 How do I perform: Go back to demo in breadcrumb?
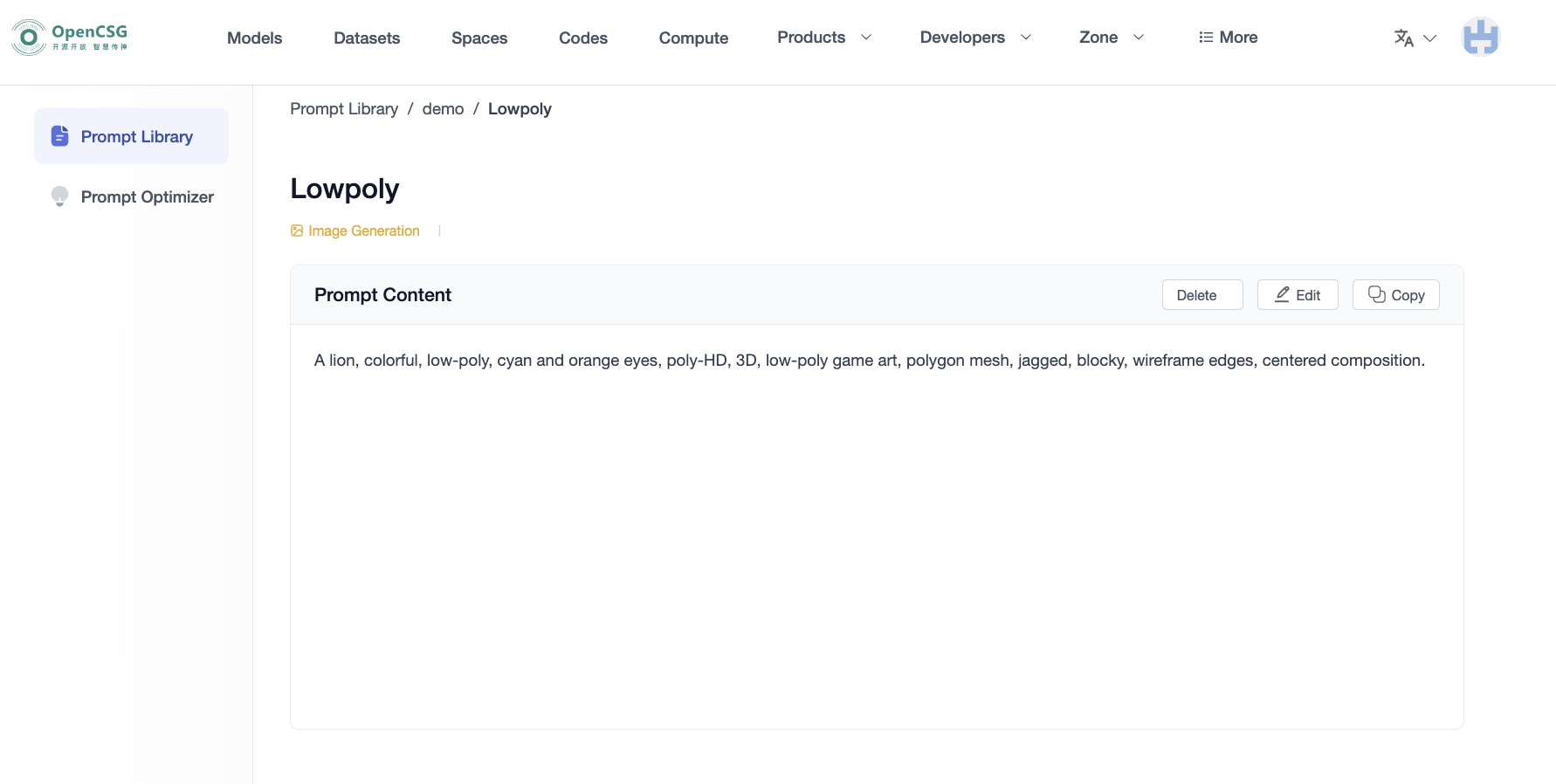pos(443,109)
